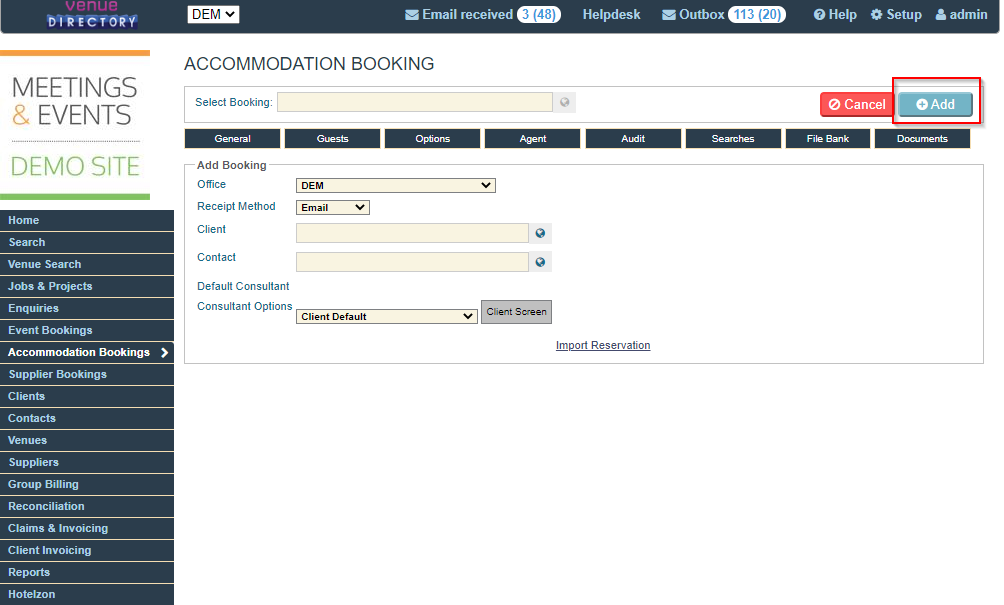Switch to the Documents tab

[922, 138]
